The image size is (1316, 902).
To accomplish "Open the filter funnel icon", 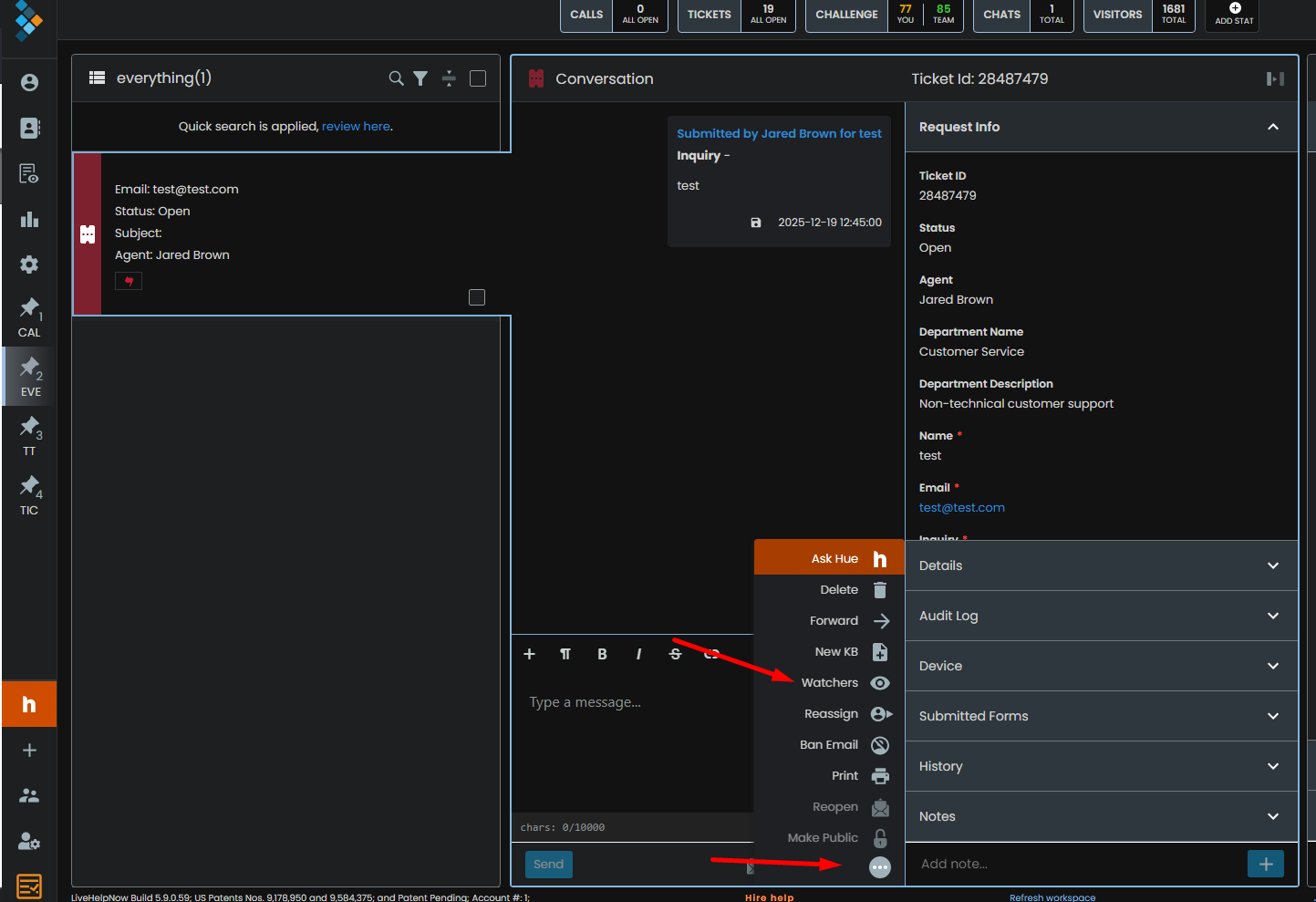I will pos(420,78).
